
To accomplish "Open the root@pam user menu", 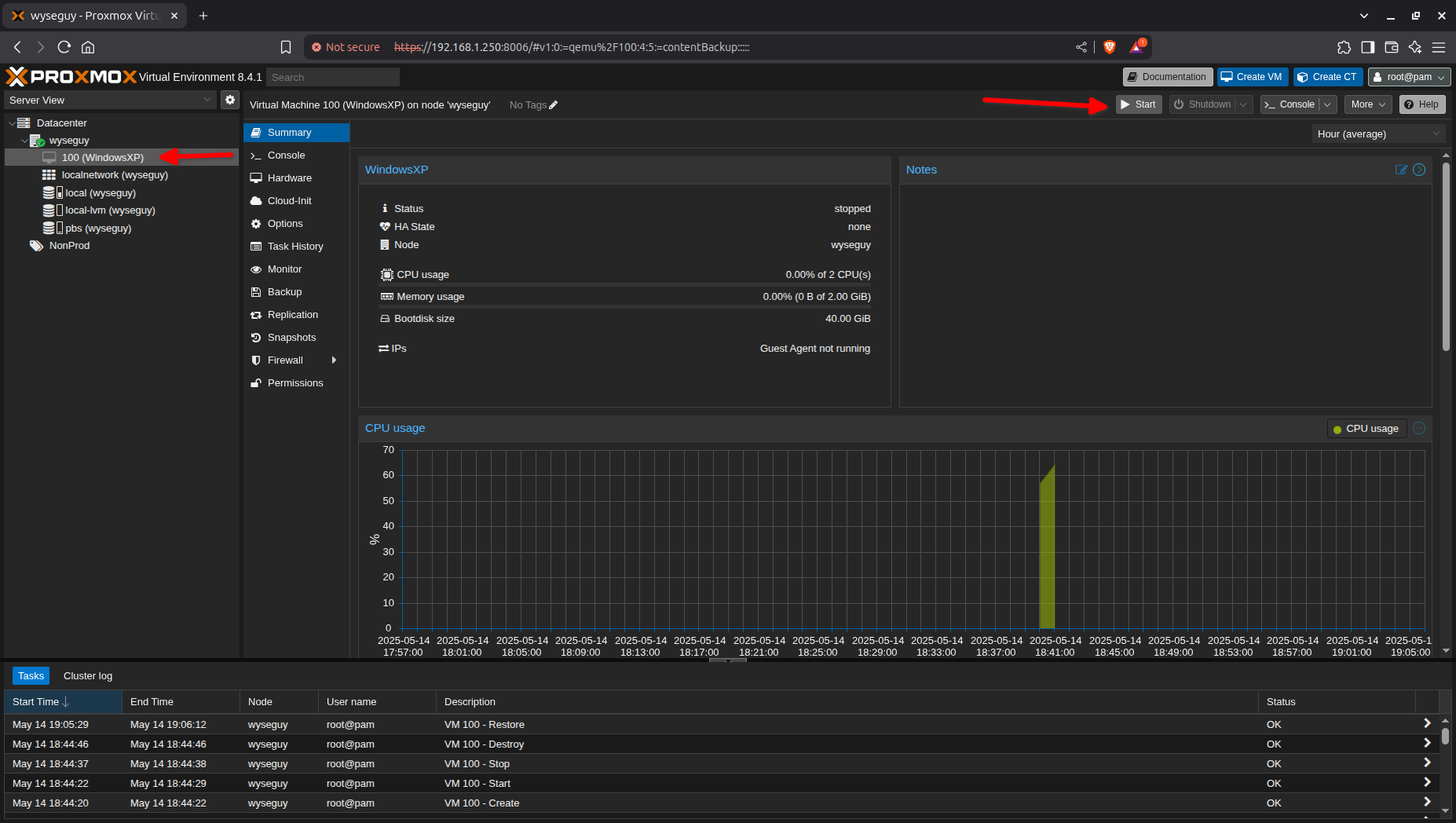I will 1410,77.
